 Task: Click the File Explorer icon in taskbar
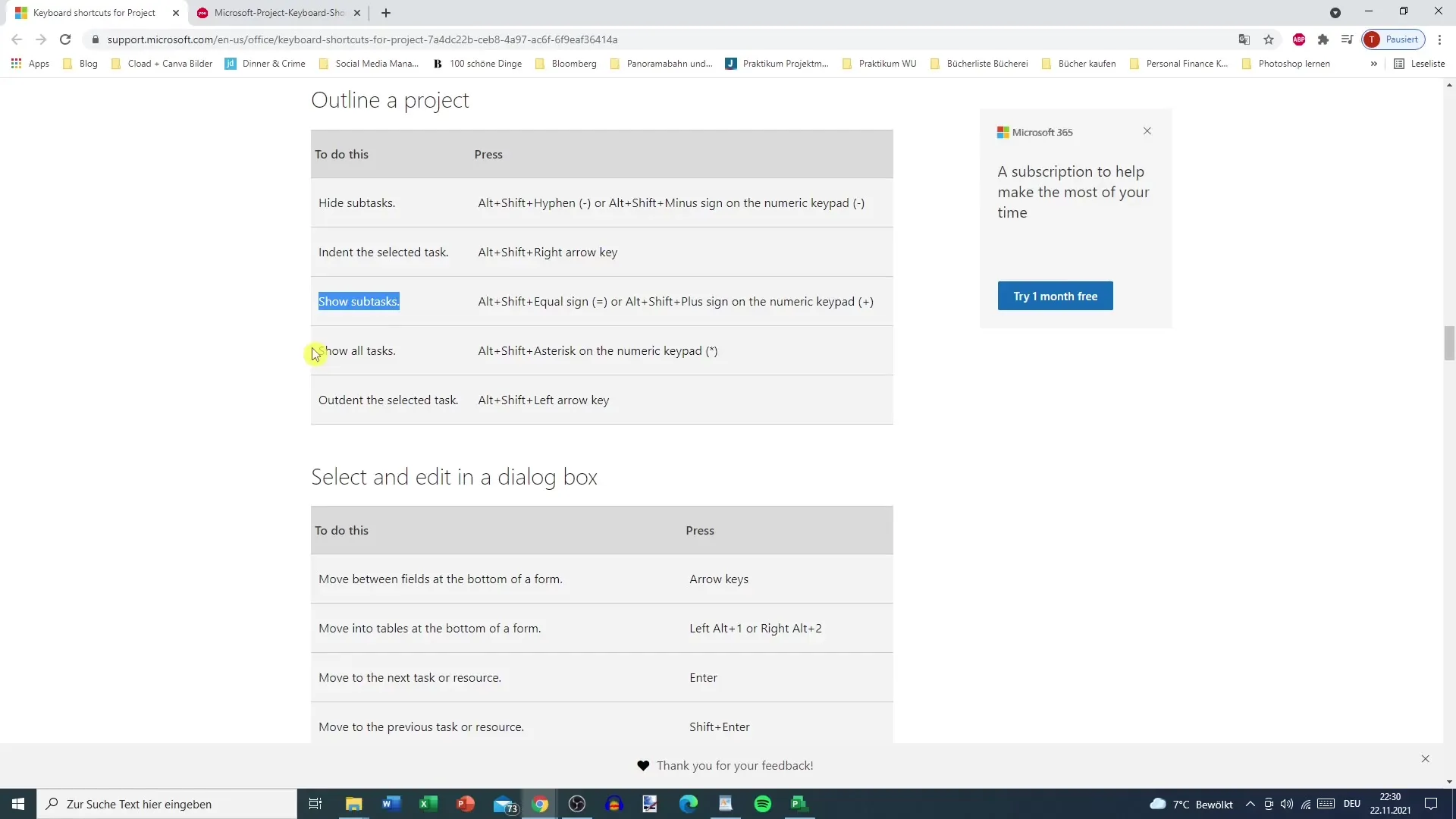pyautogui.click(x=354, y=804)
